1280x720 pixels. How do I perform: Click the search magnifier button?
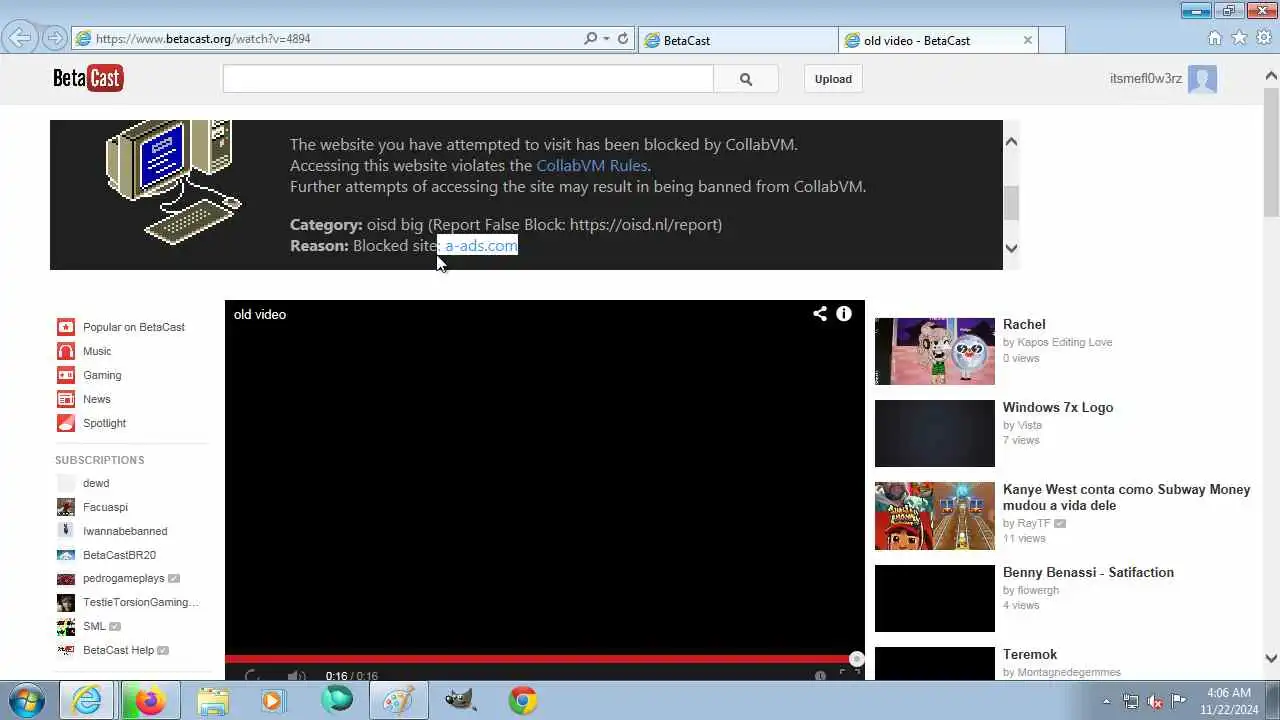pos(746,79)
